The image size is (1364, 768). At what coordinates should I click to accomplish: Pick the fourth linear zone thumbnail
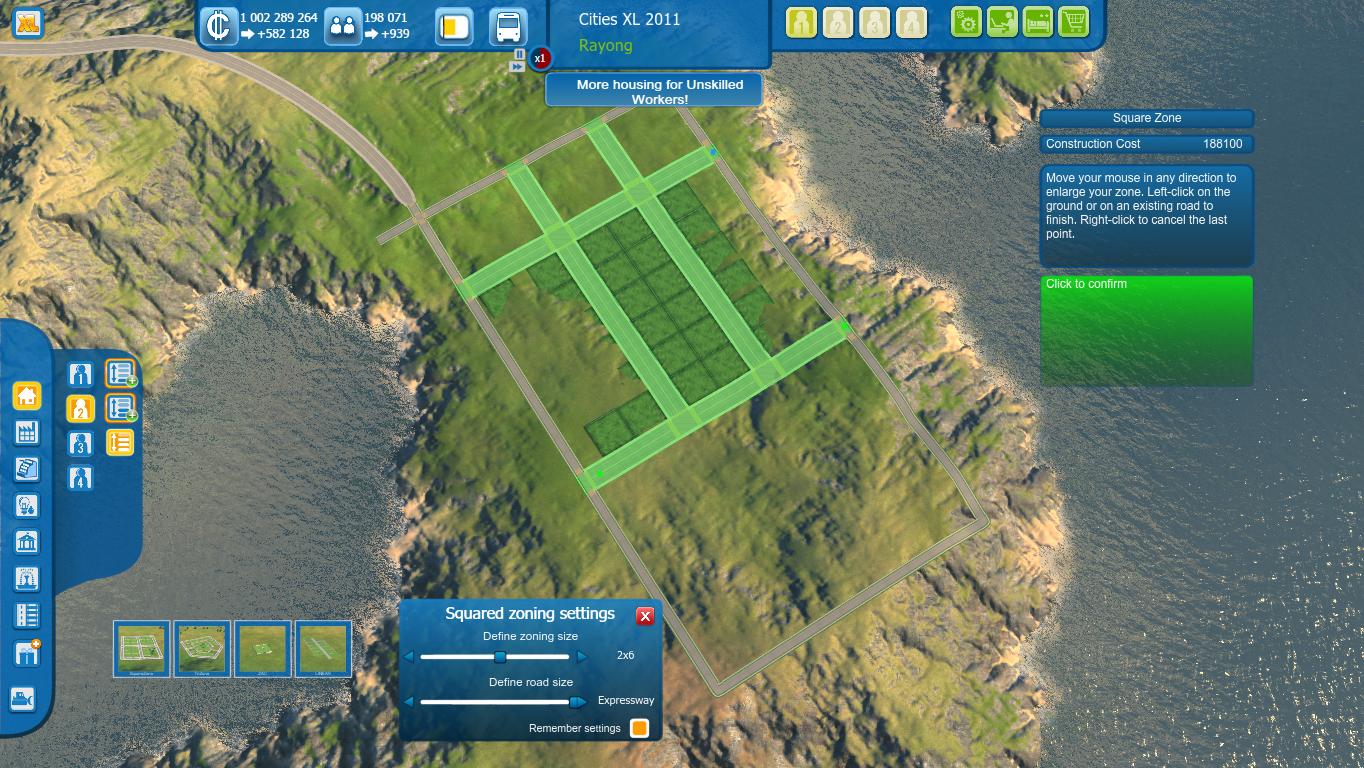[x=323, y=649]
